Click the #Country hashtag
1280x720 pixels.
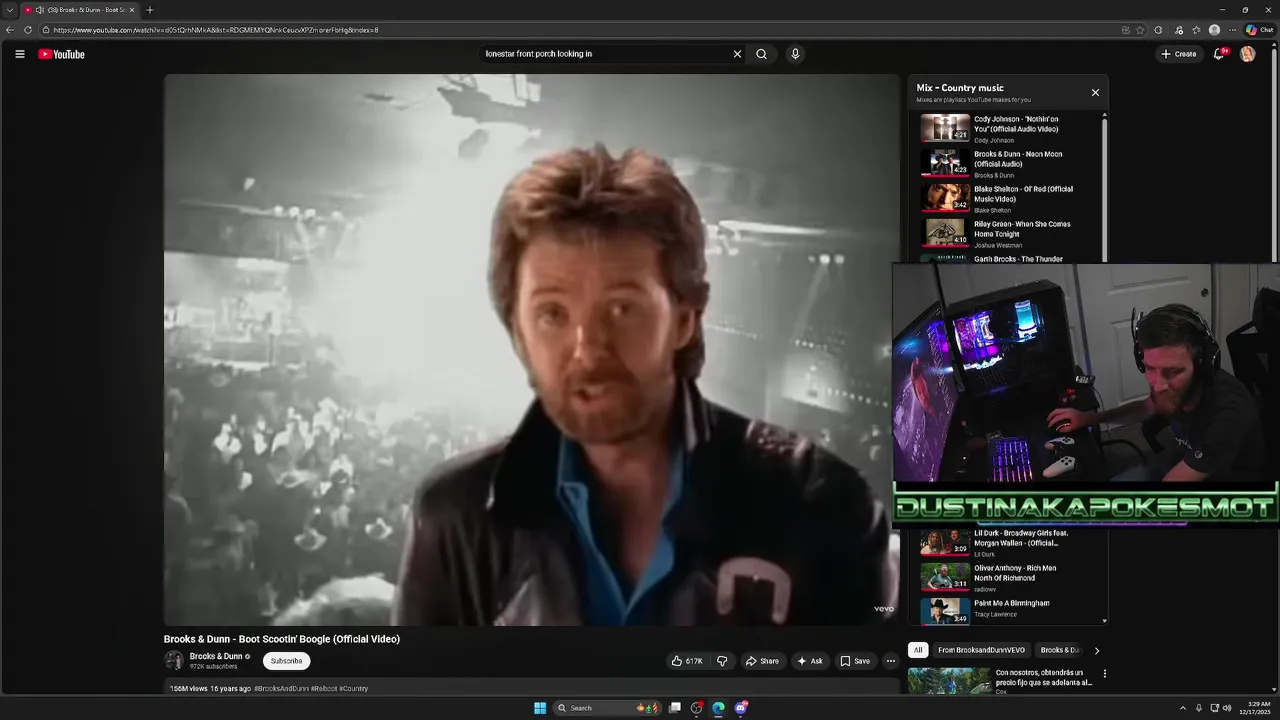(354, 688)
